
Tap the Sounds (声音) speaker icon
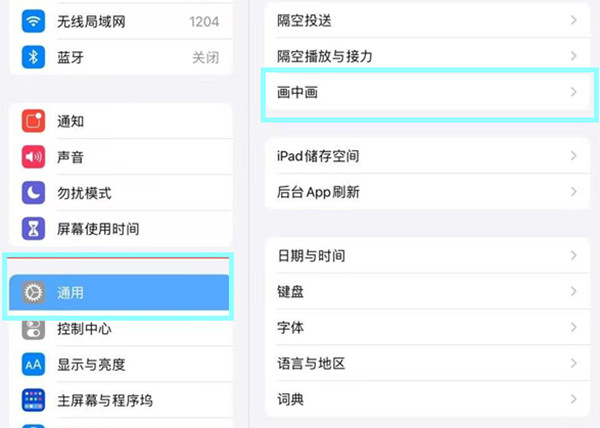point(34,157)
